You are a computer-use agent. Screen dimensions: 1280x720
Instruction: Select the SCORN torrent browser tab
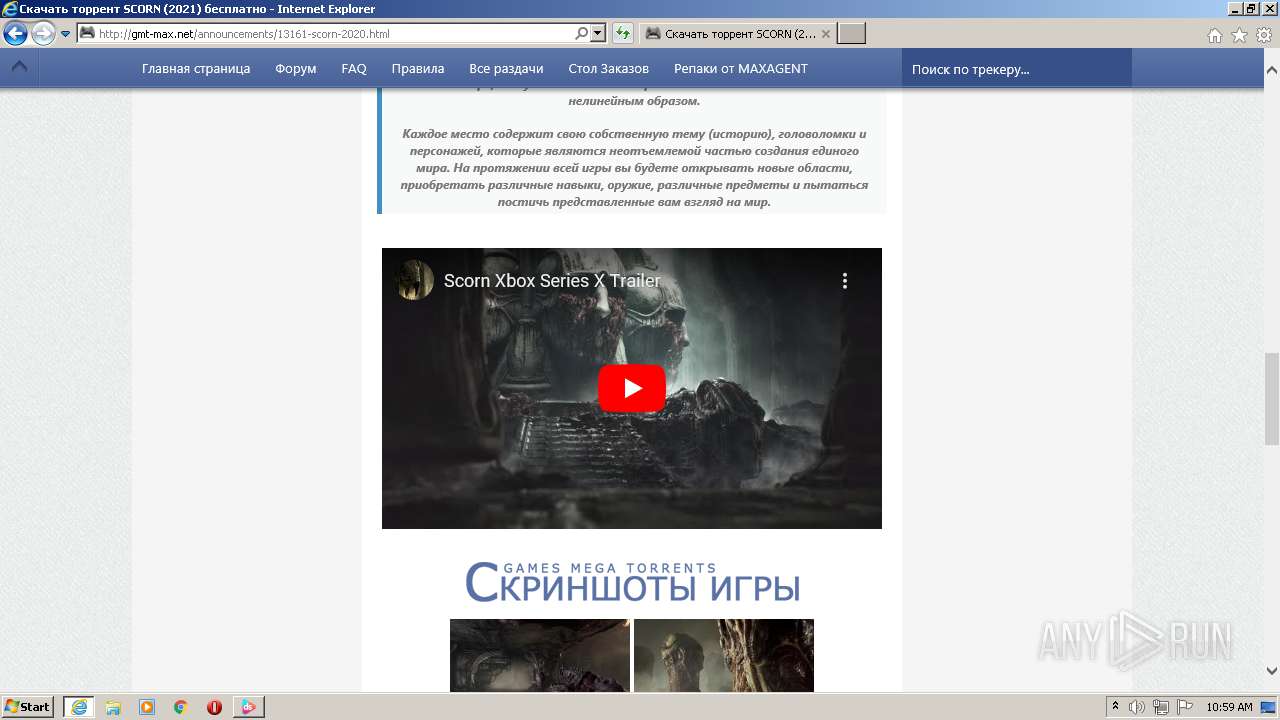tap(737, 34)
